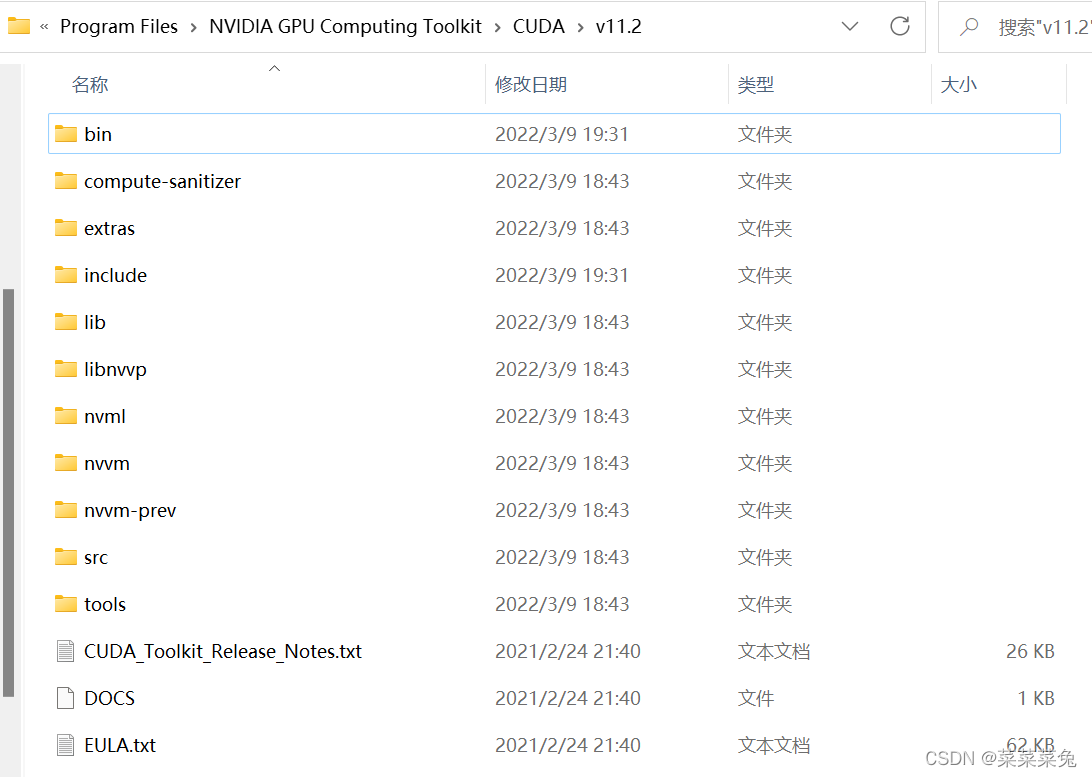Open the address bar history dropdown
This screenshot has width=1092, height=777.
tap(850, 26)
